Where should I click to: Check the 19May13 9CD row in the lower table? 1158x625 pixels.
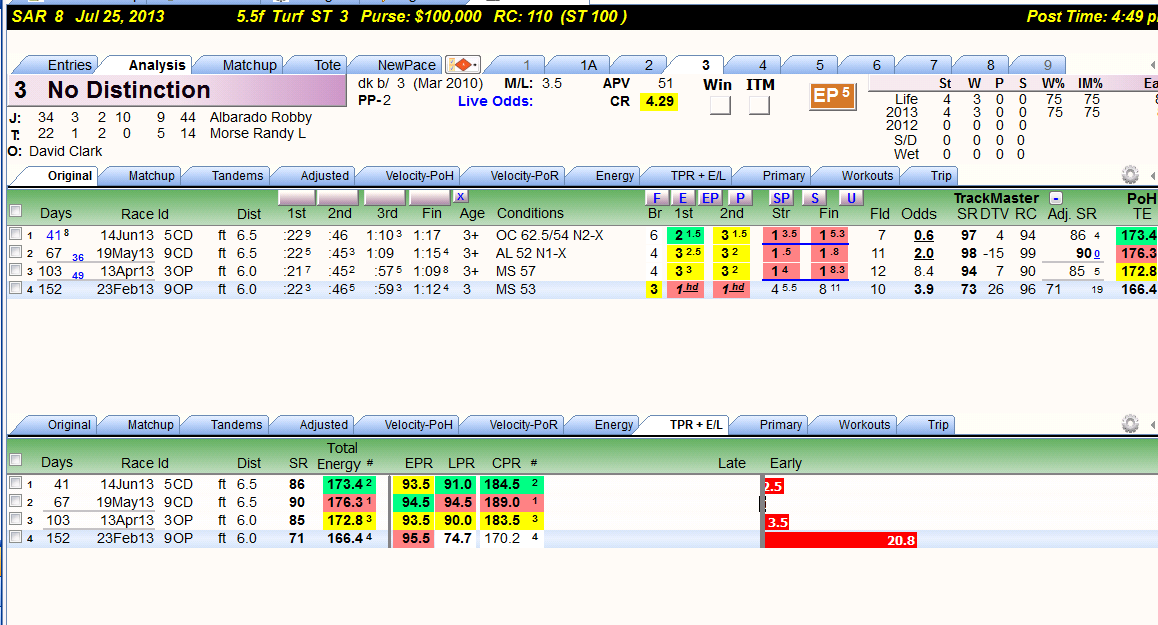[x=15, y=502]
